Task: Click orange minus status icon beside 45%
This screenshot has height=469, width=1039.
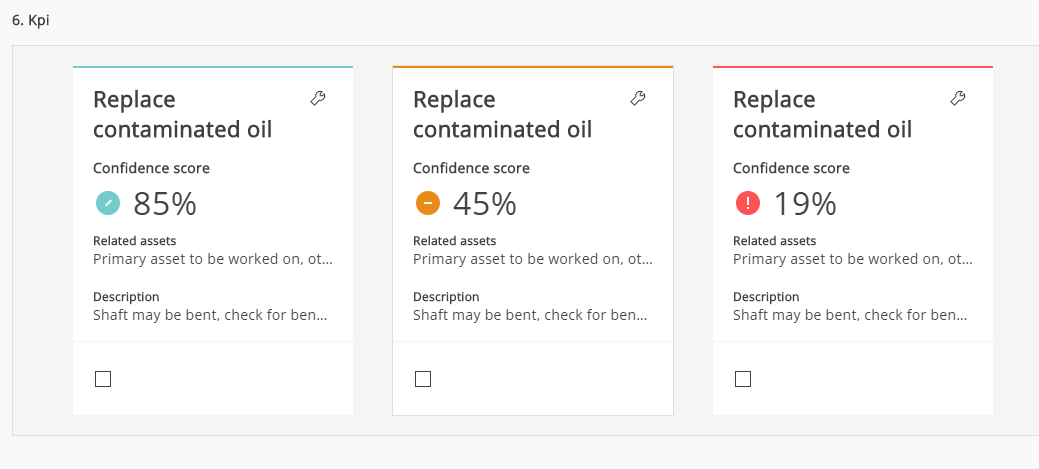Action: (427, 204)
